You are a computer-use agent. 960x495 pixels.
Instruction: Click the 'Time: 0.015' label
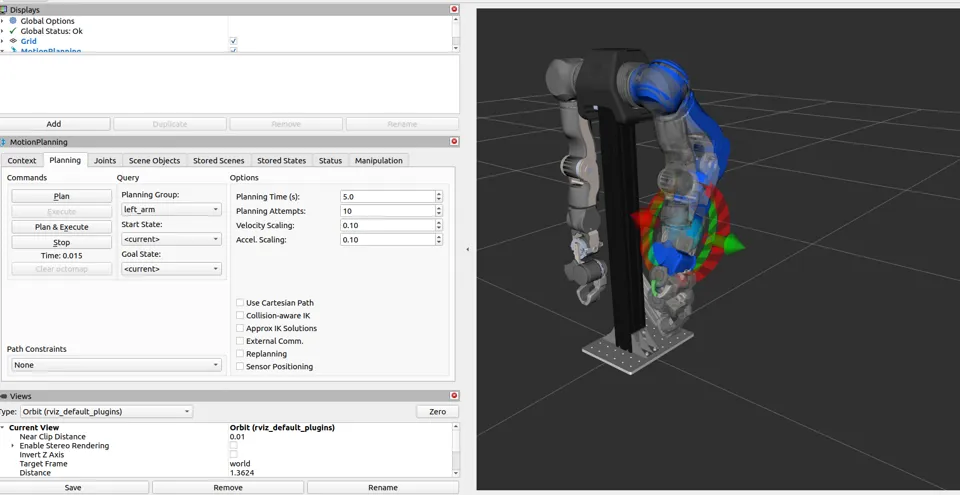click(x=62, y=256)
